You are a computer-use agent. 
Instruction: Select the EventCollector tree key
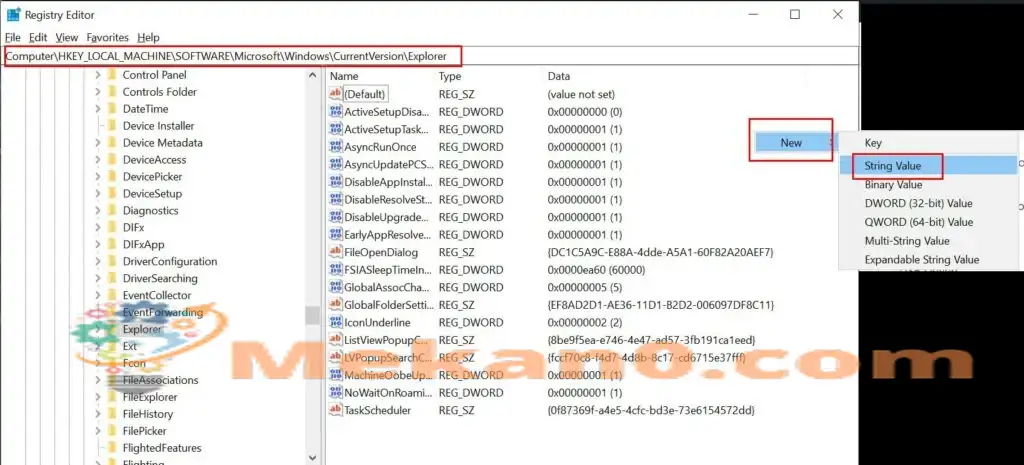coord(157,295)
